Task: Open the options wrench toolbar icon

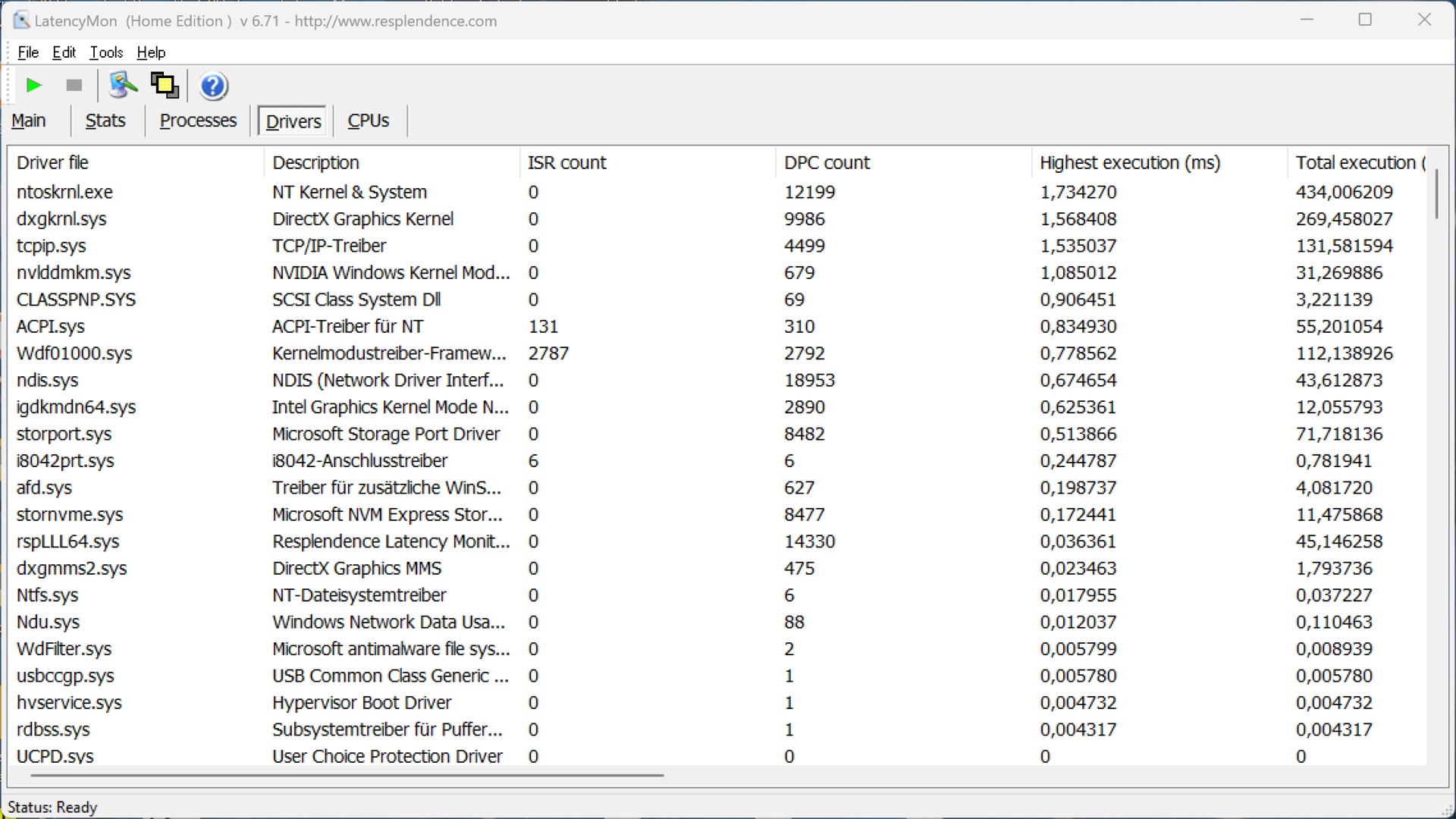Action: click(x=123, y=86)
